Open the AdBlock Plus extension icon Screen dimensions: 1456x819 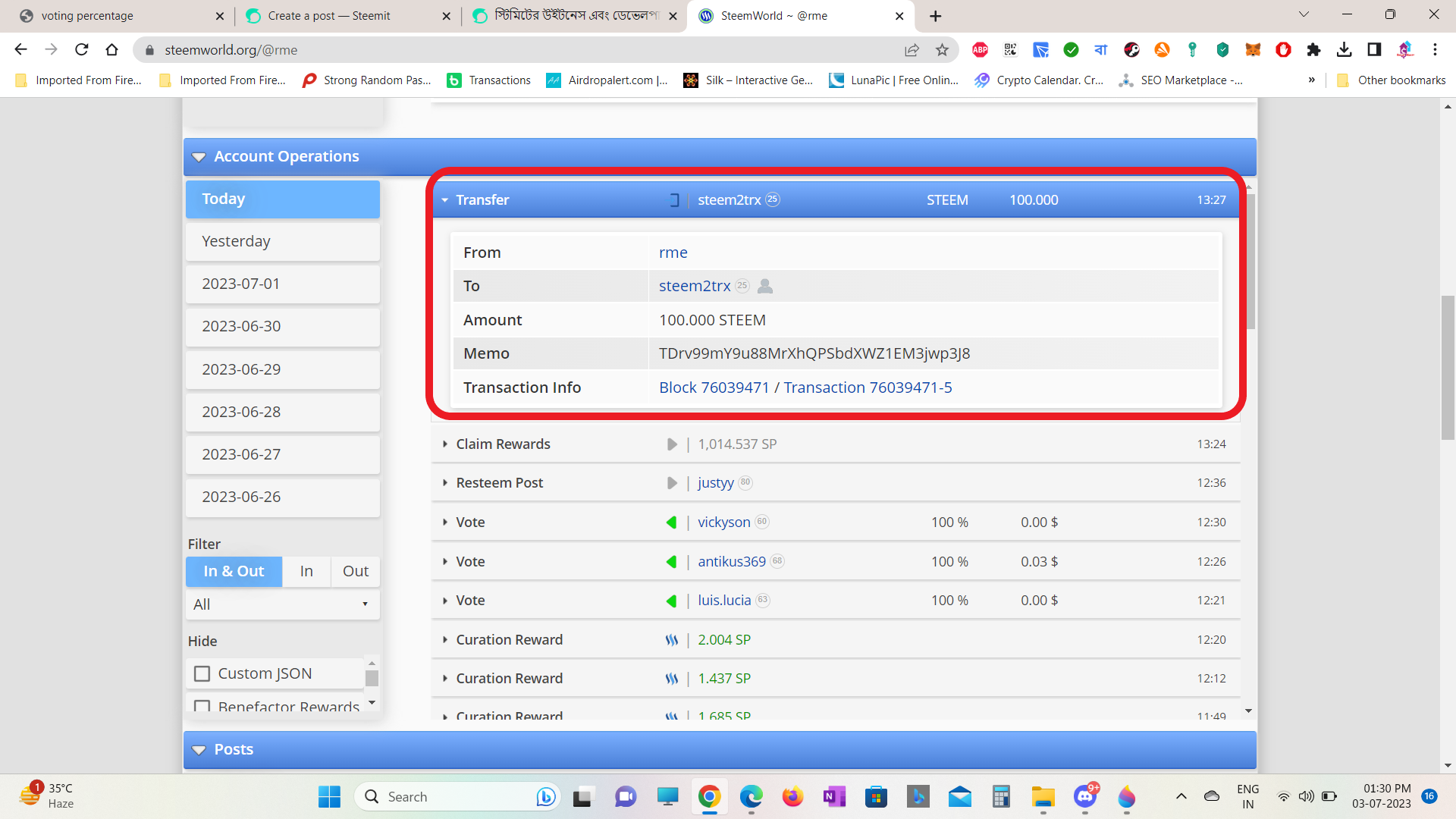tap(980, 50)
